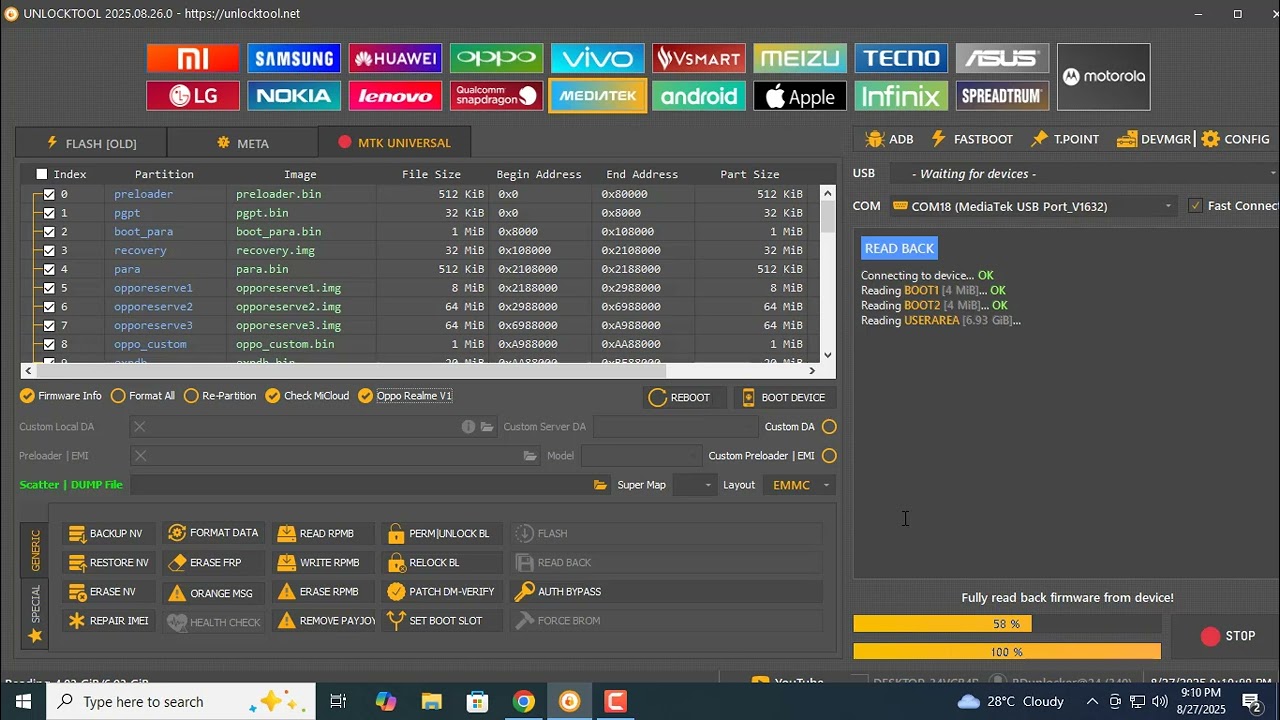This screenshot has height=720, width=1280.
Task: Select the Infinix brand logo
Action: 901,96
